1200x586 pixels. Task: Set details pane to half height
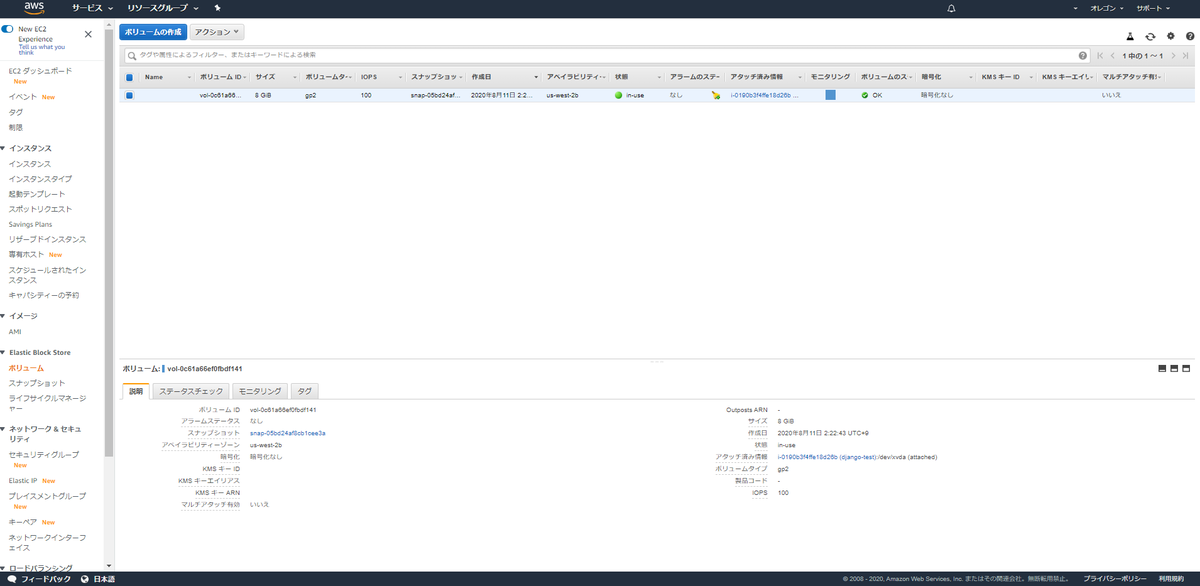click(1174, 368)
